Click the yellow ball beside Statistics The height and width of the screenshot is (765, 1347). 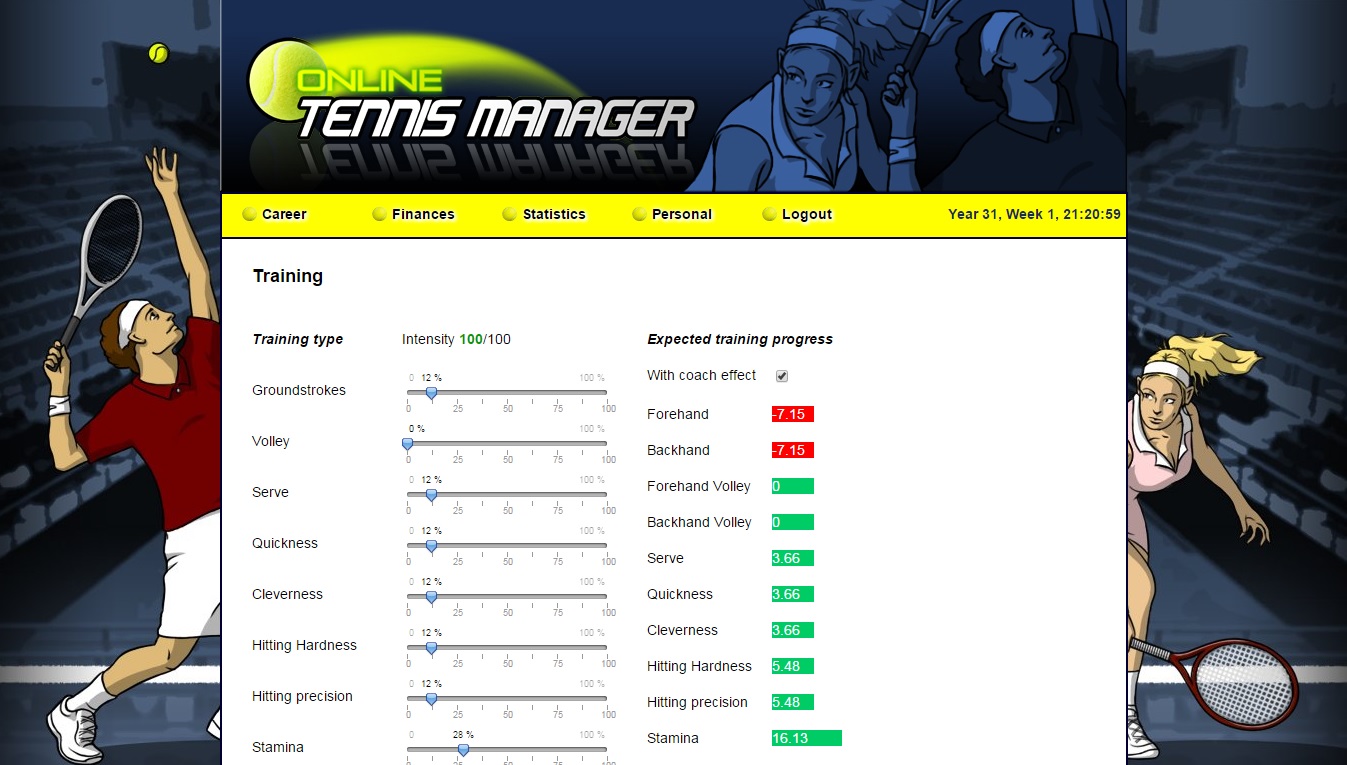click(509, 214)
